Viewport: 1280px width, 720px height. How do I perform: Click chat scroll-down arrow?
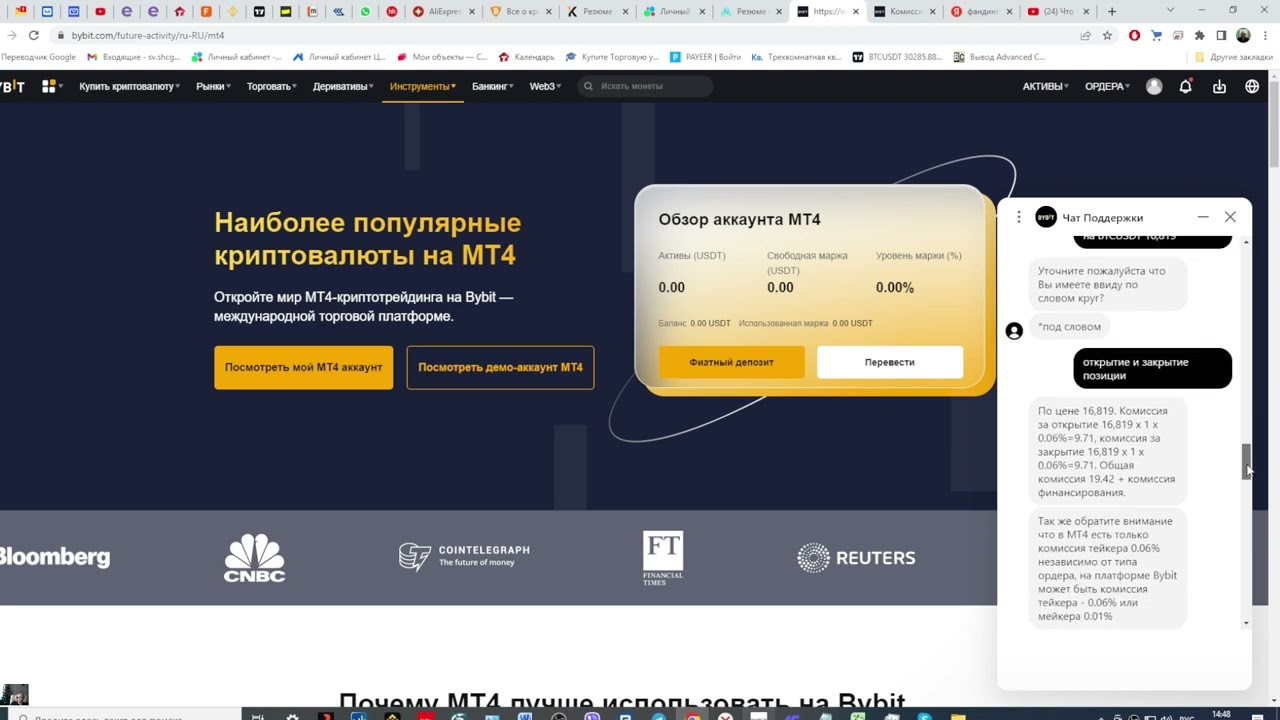click(x=1246, y=623)
